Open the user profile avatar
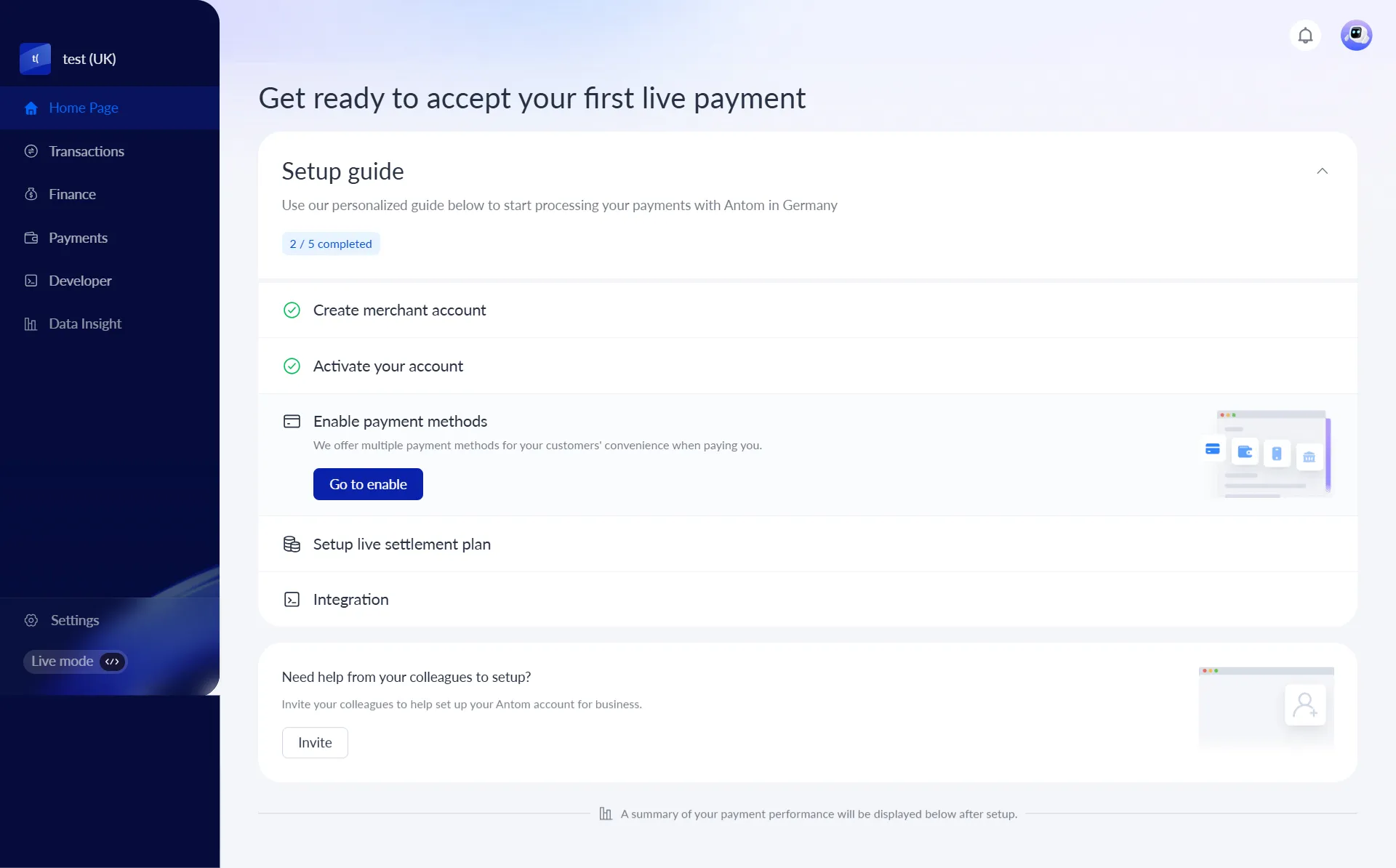The image size is (1396, 868). [x=1356, y=36]
